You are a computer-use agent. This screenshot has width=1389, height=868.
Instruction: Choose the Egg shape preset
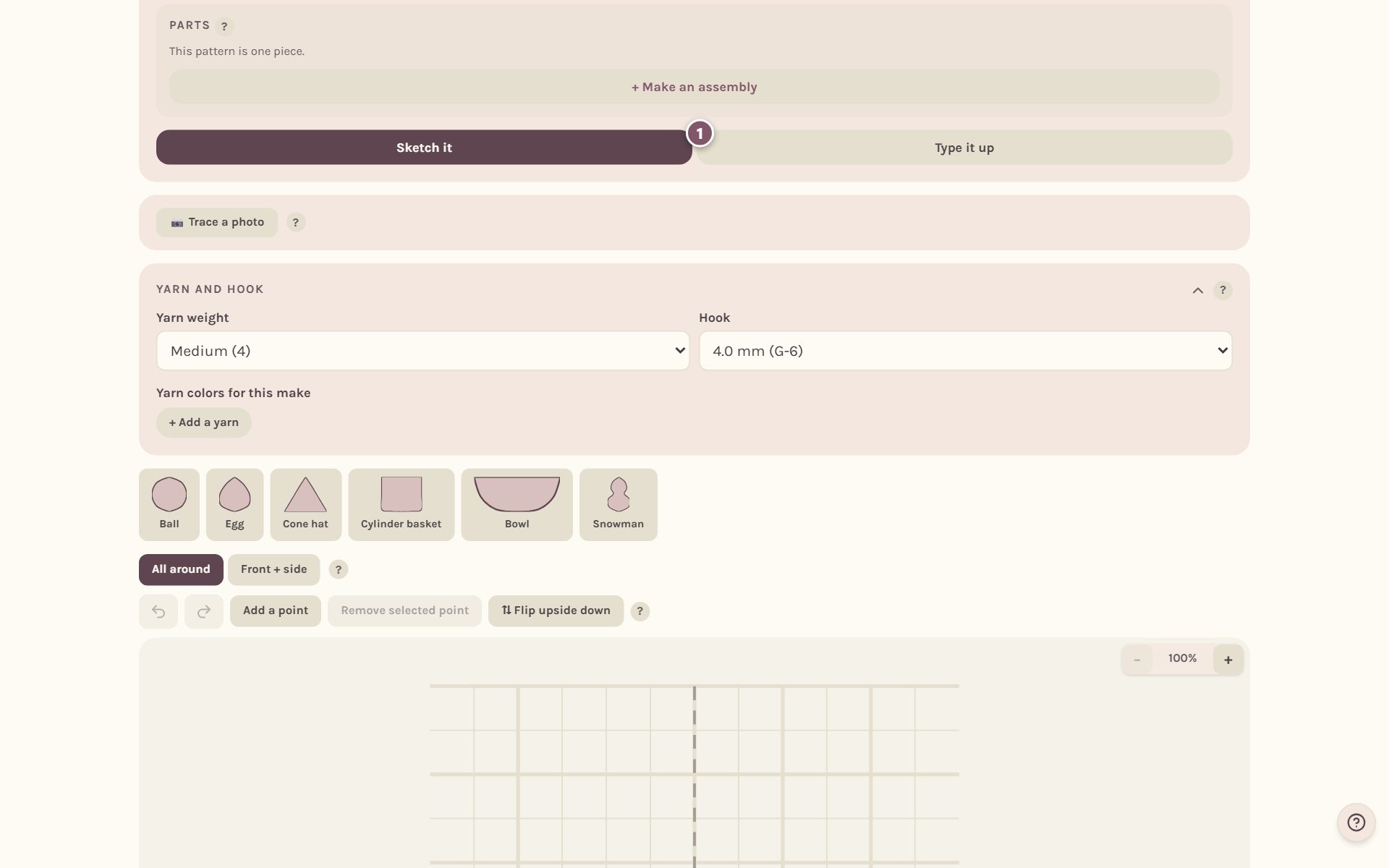(x=234, y=505)
